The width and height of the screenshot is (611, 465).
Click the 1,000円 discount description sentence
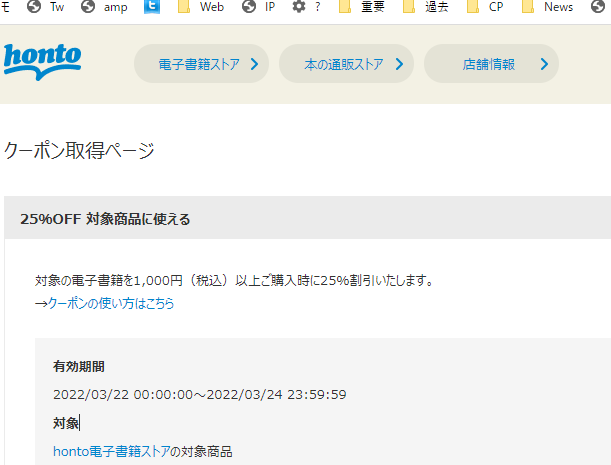235,280
